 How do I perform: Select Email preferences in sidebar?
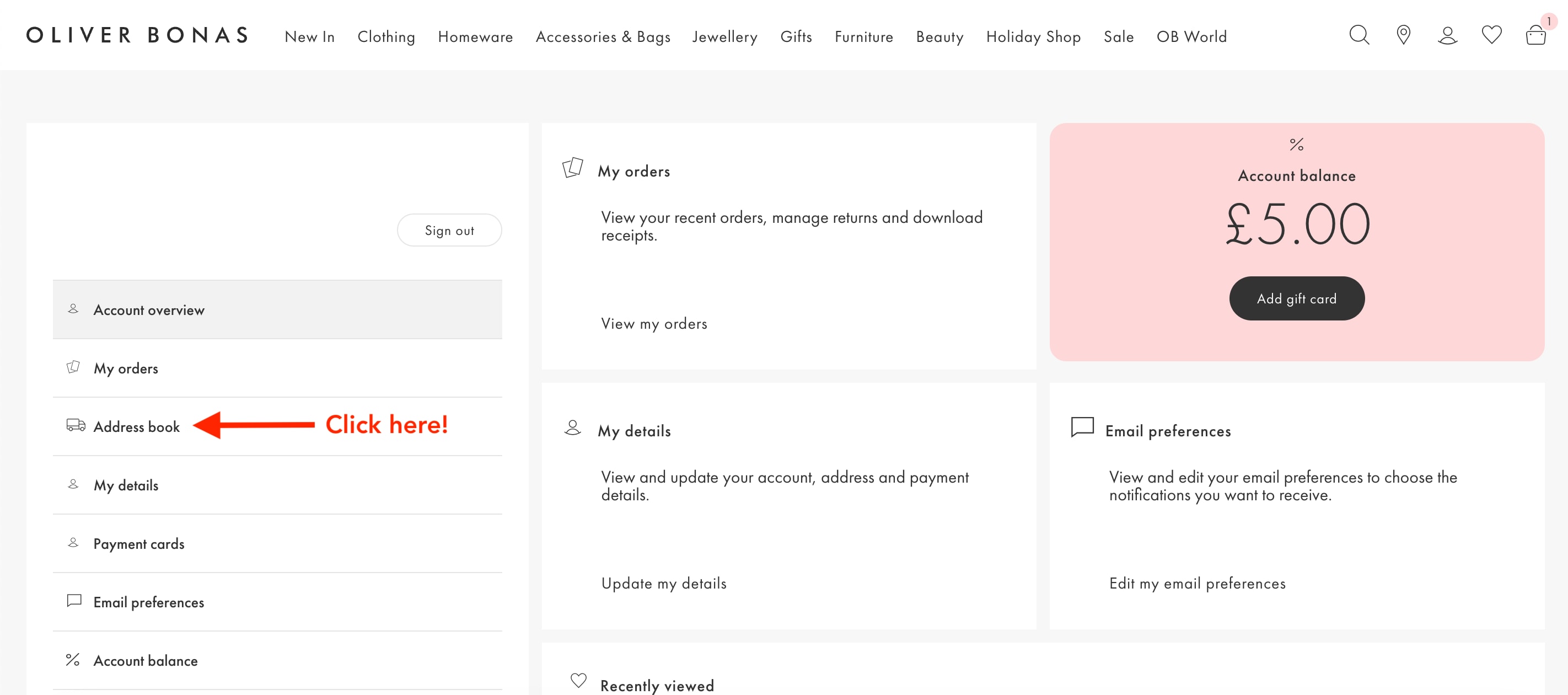(x=277, y=602)
